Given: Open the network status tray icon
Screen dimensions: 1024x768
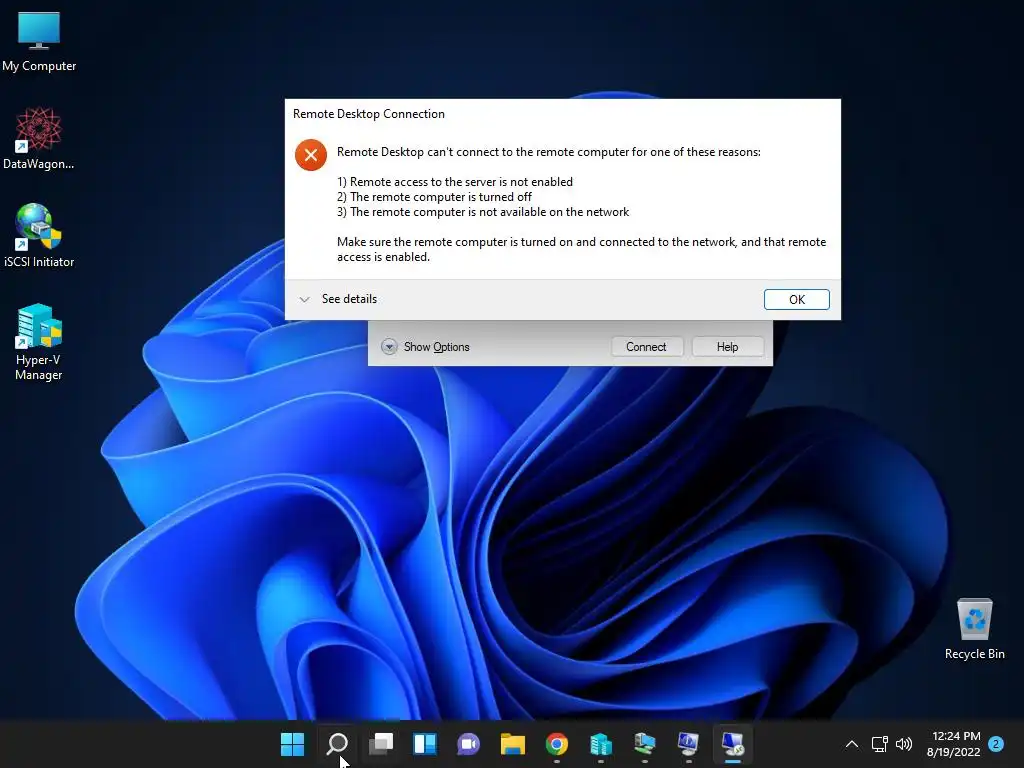Looking at the screenshot, I should (x=879, y=744).
